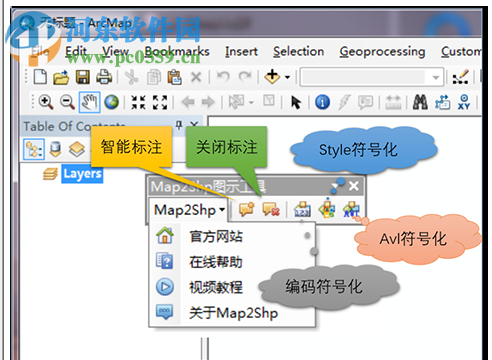
Task: Click the Full Extent globe icon
Action: (x=111, y=102)
